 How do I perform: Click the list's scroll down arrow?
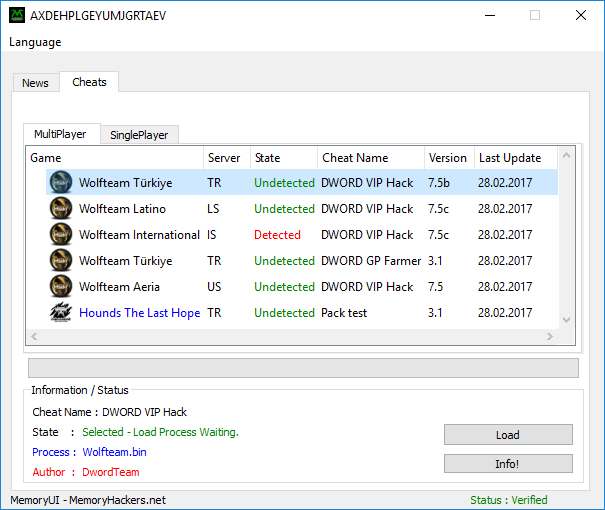point(566,320)
